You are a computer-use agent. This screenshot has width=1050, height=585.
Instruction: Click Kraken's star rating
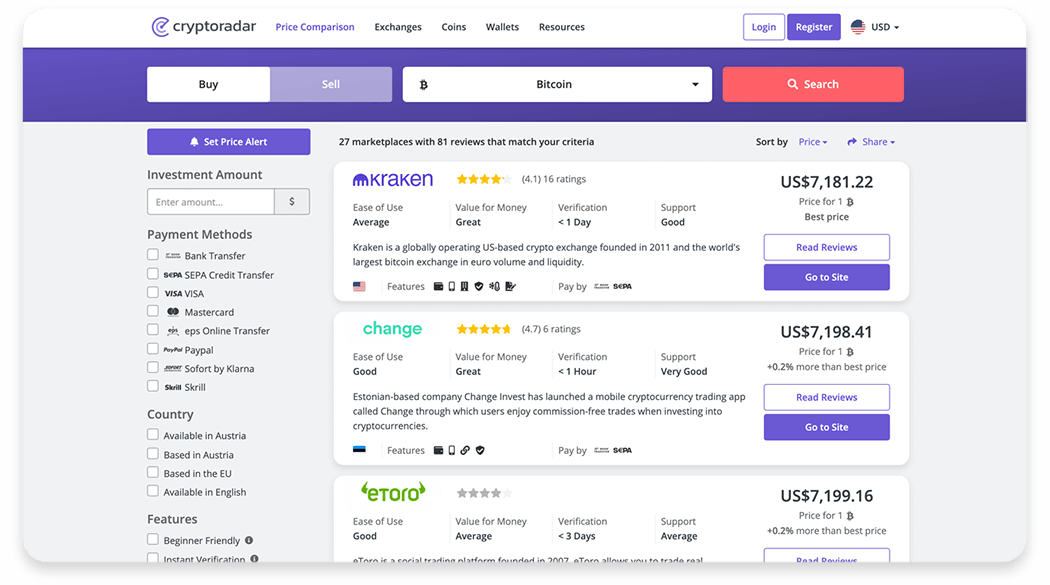click(x=484, y=179)
